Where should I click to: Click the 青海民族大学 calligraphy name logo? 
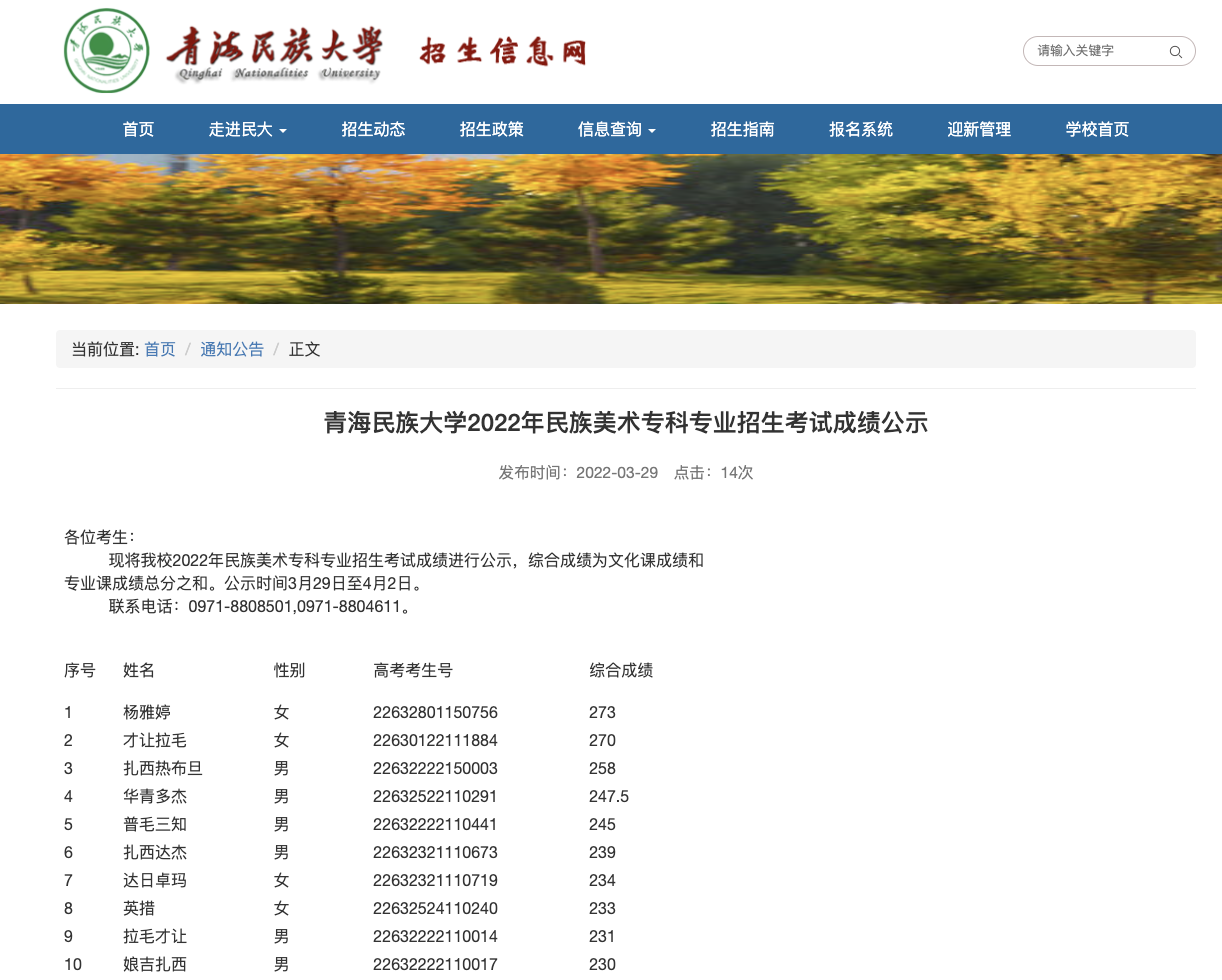(275, 52)
